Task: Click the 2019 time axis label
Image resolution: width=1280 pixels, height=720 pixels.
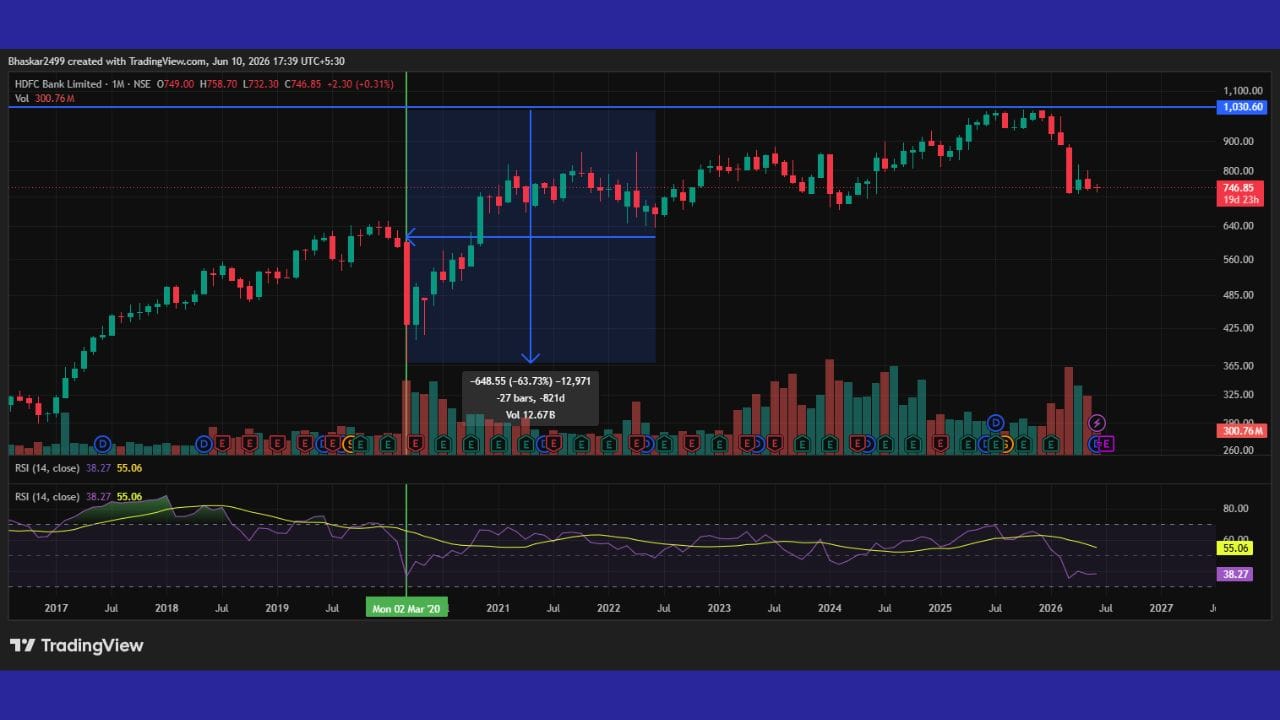Action: [x=277, y=607]
